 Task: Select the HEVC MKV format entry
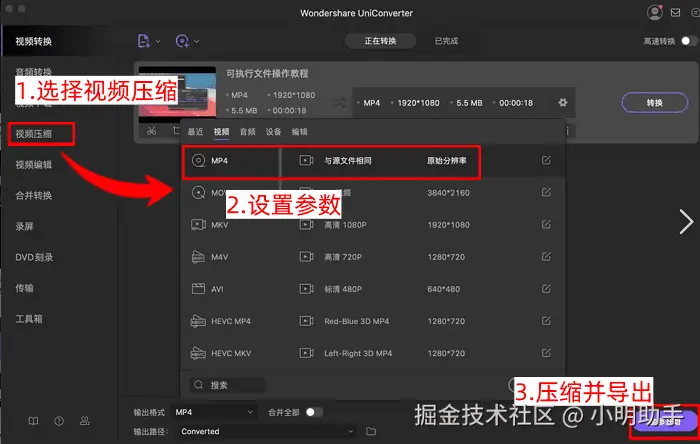pos(231,353)
